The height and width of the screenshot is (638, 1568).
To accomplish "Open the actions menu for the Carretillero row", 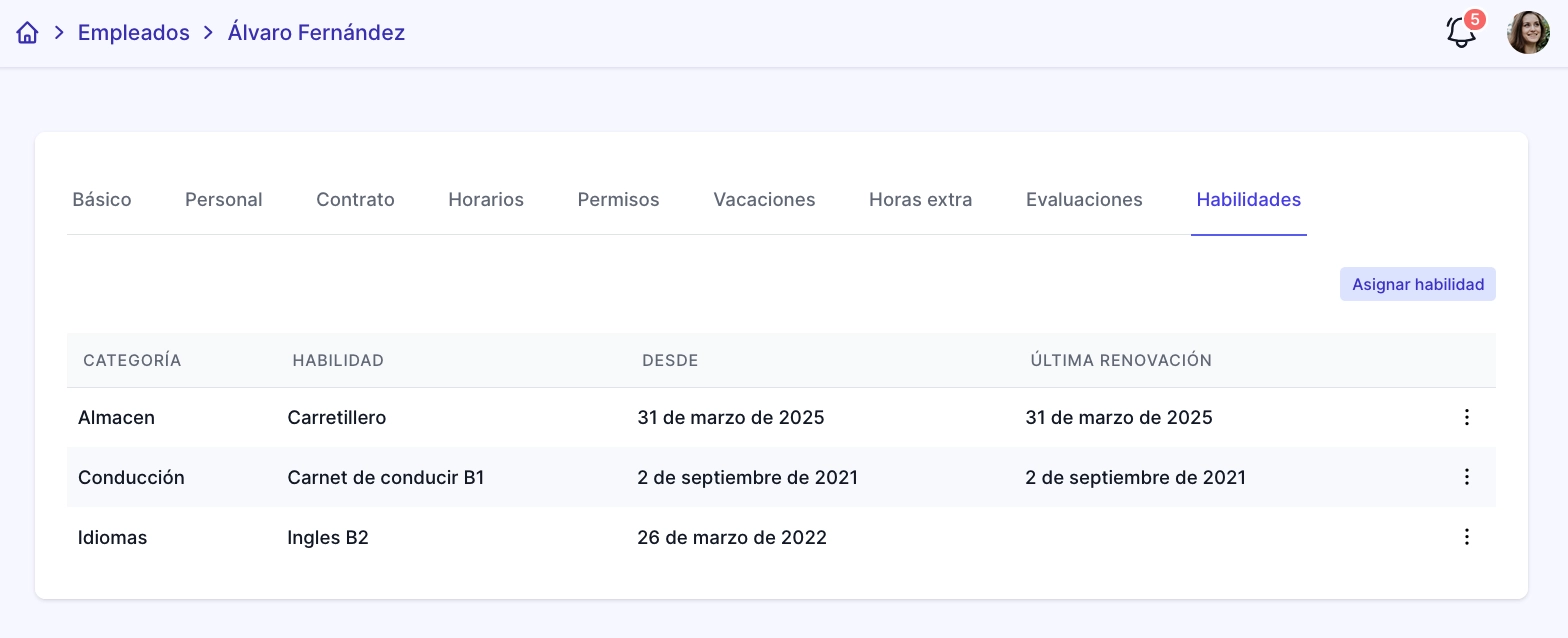I will 1467,417.
